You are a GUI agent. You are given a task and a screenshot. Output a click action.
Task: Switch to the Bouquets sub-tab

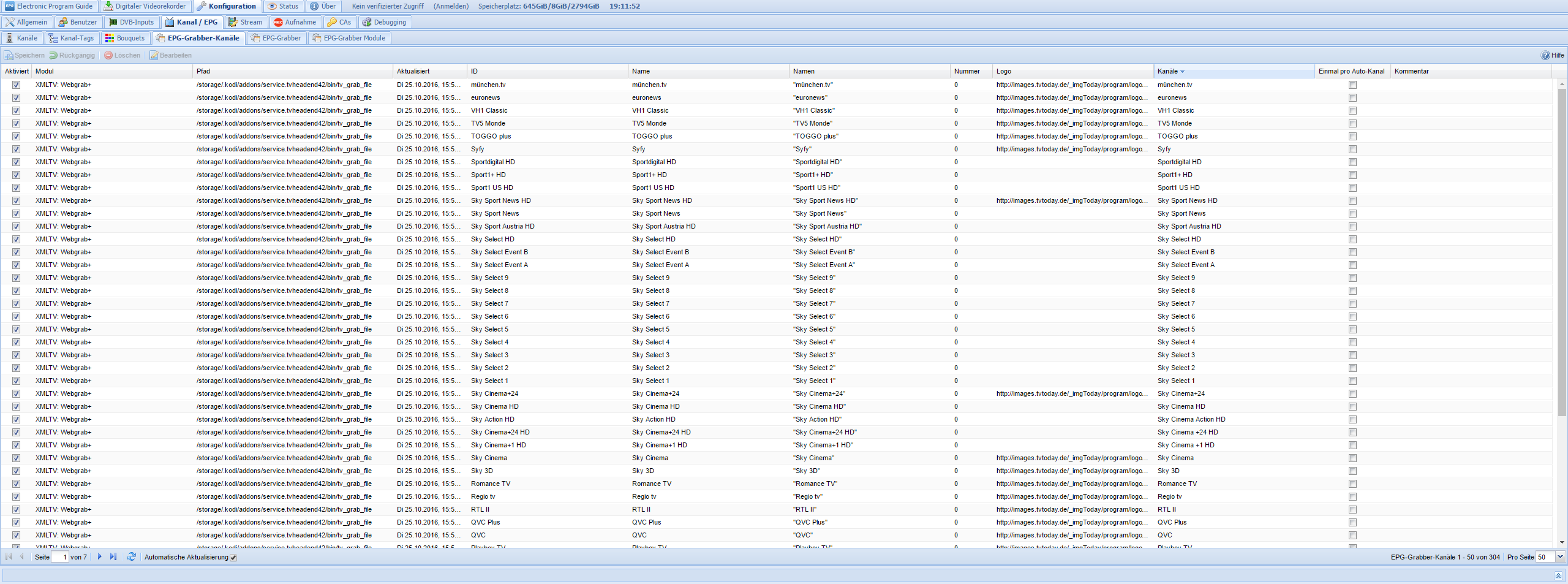tap(125, 38)
